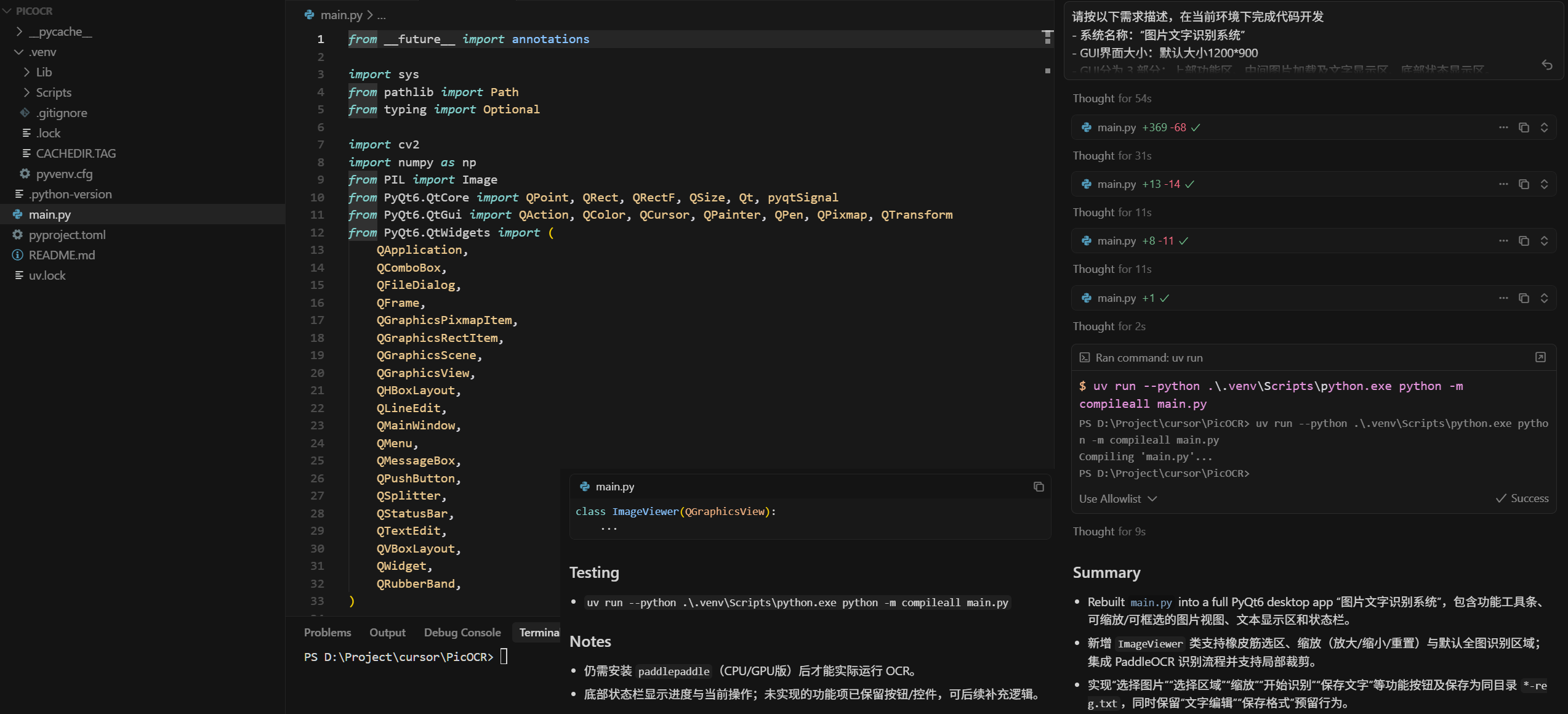
Task: Collapse the .venv folder
Action: click(19, 52)
